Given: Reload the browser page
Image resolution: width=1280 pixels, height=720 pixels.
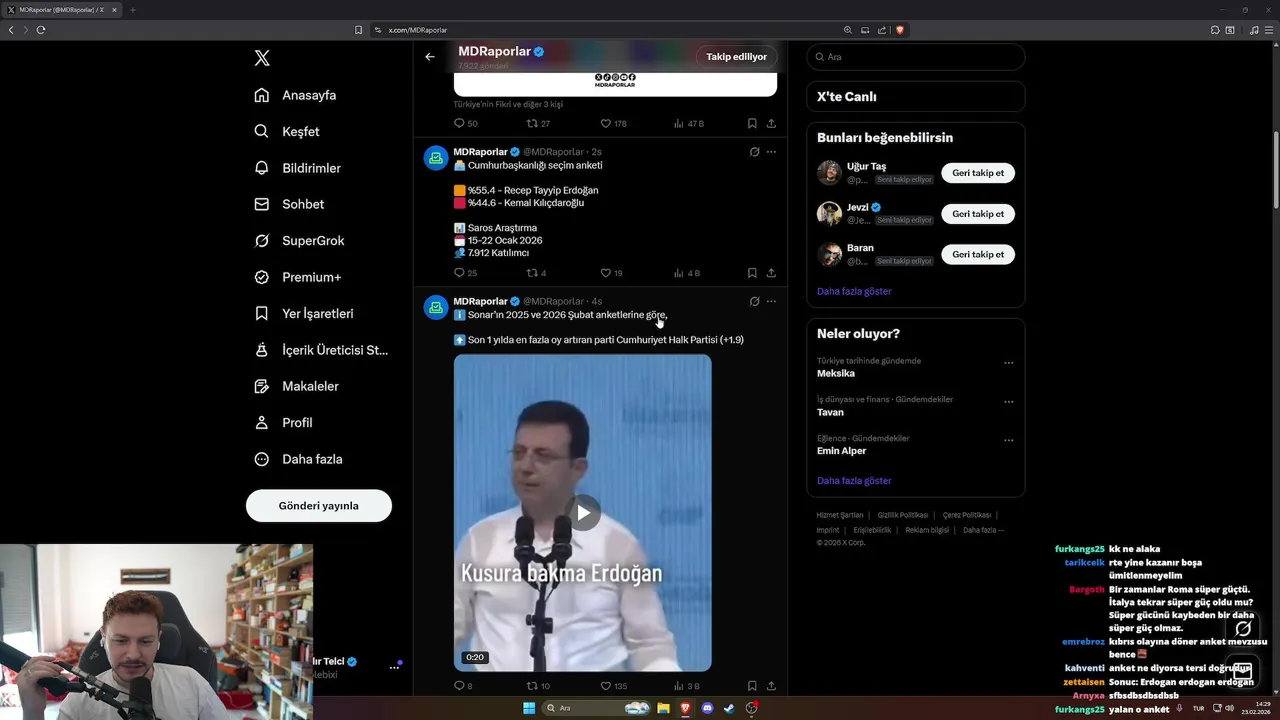Looking at the screenshot, I should click(x=41, y=30).
